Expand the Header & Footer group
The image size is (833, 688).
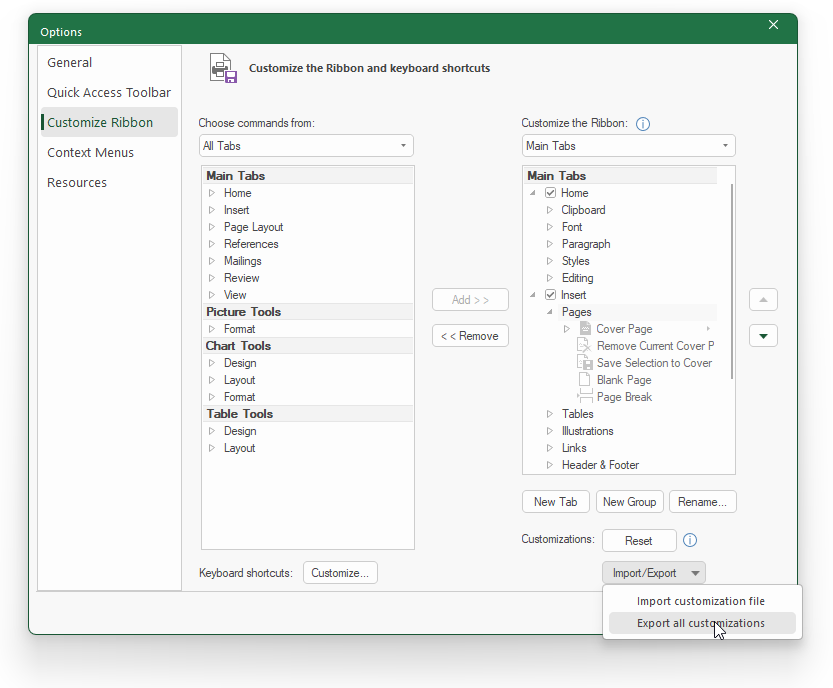point(550,465)
